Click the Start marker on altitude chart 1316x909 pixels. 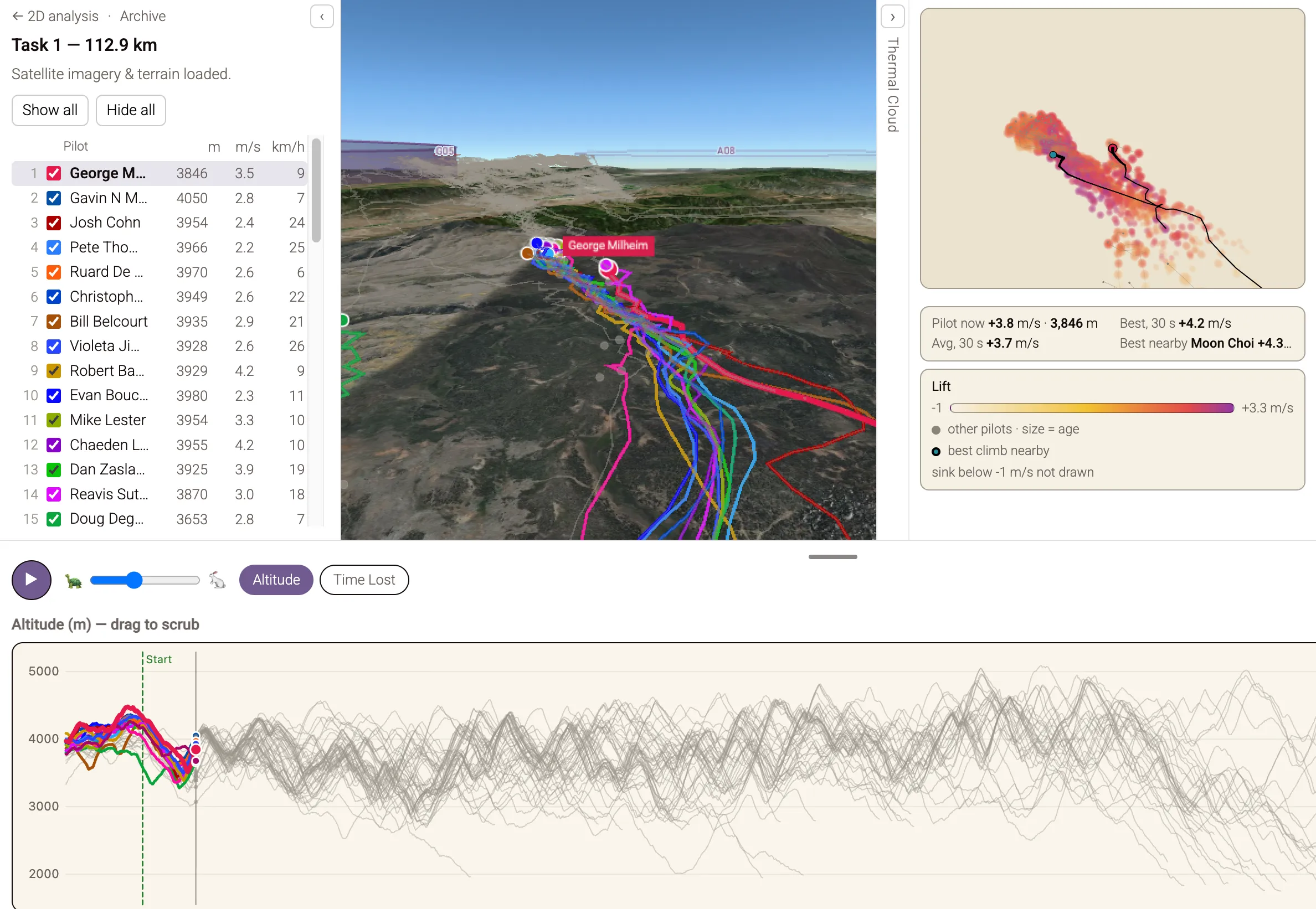pyautogui.click(x=158, y=659)
